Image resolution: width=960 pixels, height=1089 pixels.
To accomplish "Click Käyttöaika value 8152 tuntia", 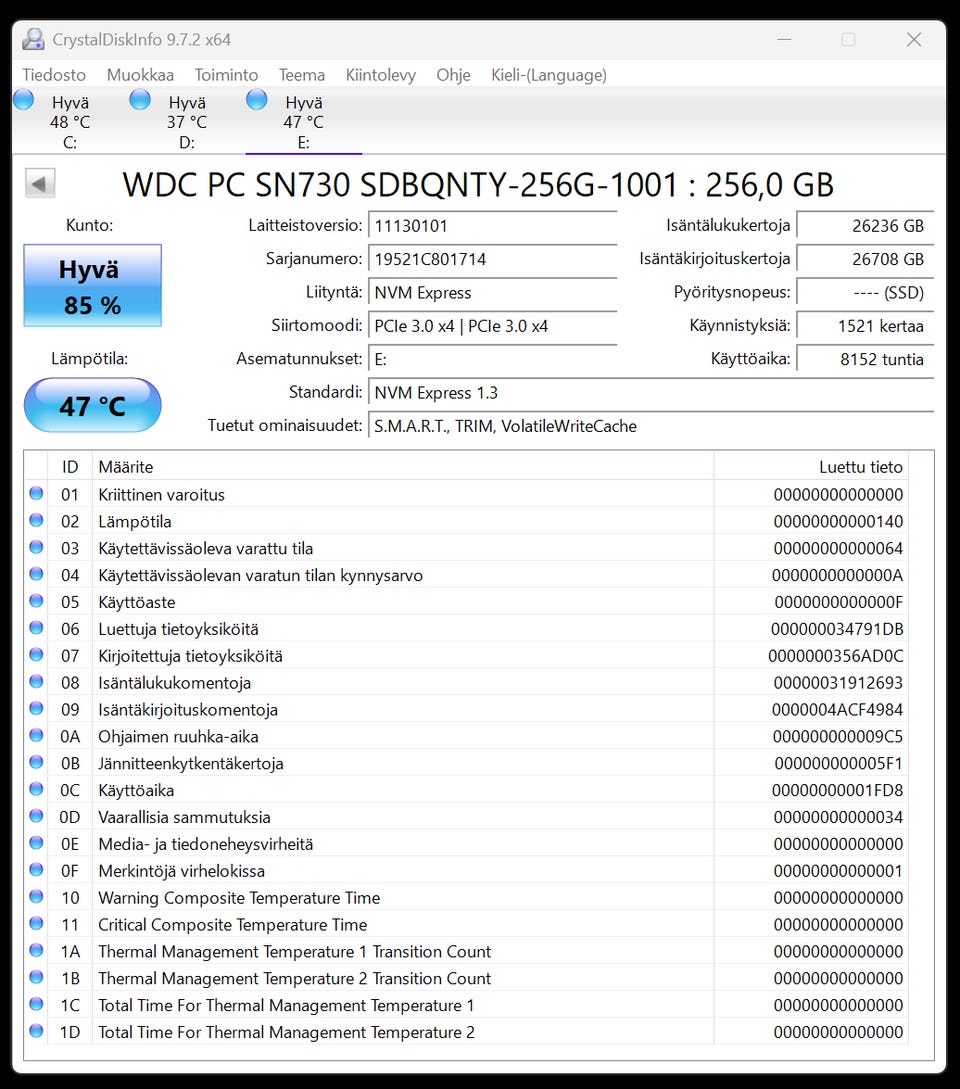I will 865,359.
